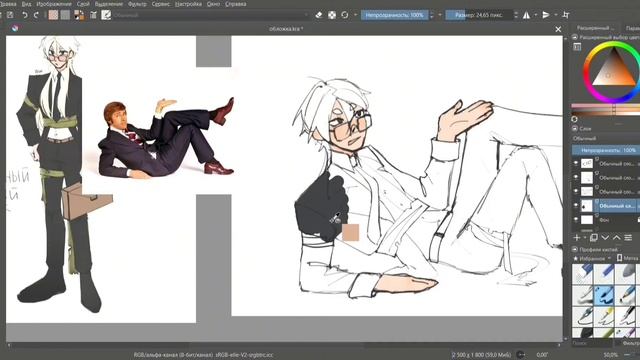Image resolution: width=640 pixels, height=360 pixels.
Task: Close the обложка.kra document tab
Action: click(x=558, y=29)
